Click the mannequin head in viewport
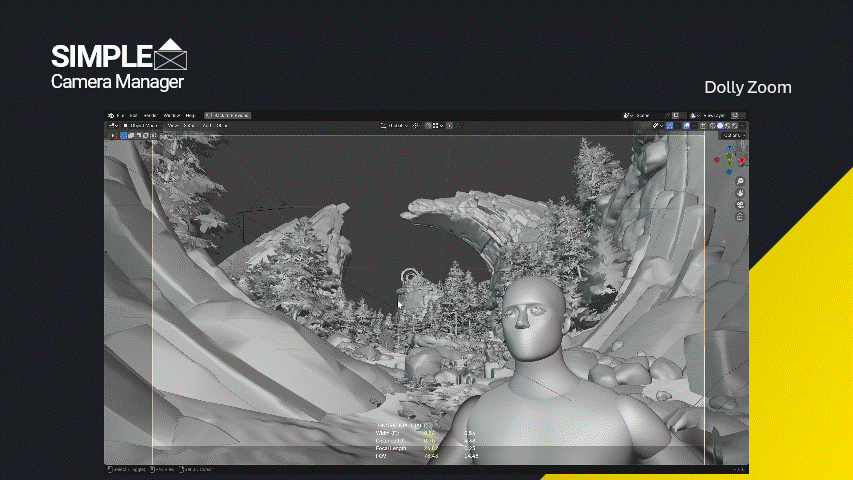This screenshot has width=853, height=480. (x=532, y=319)
